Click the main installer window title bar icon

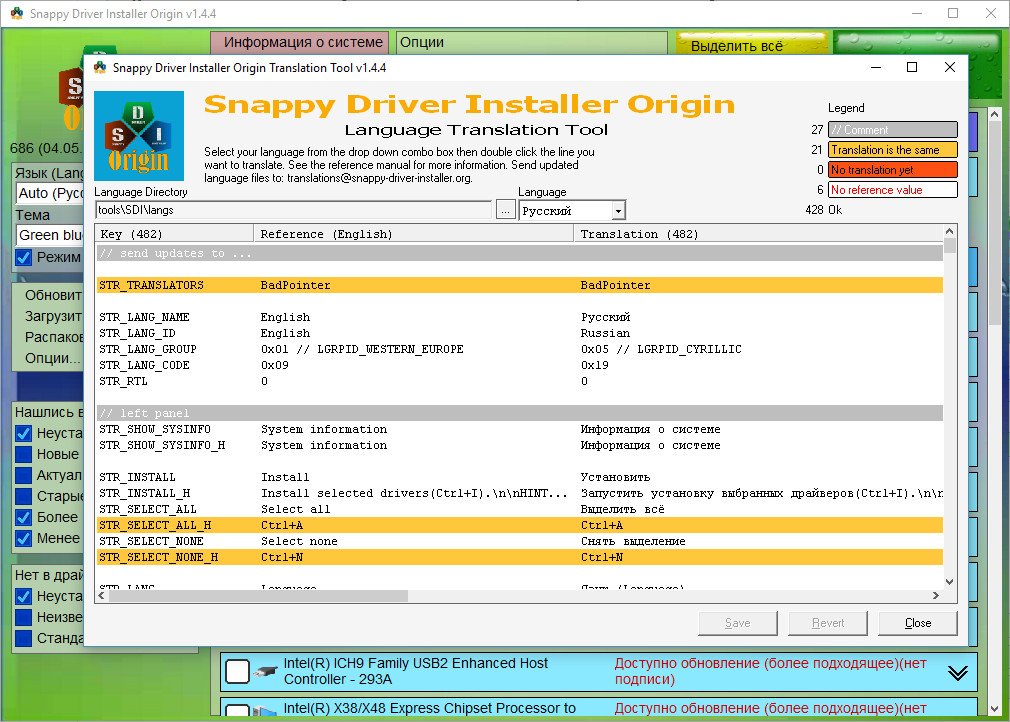click(17, 14)
